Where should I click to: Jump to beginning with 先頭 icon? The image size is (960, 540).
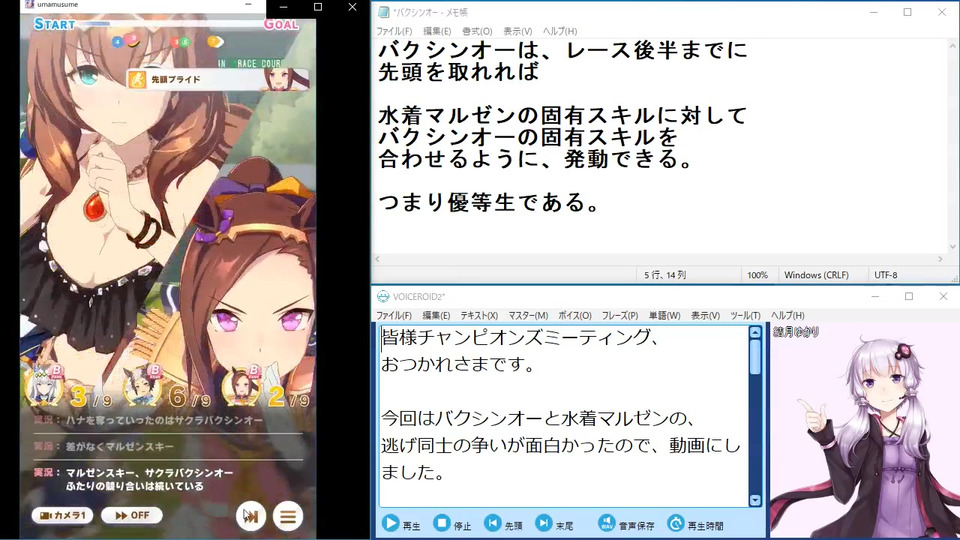coord(492,523)
